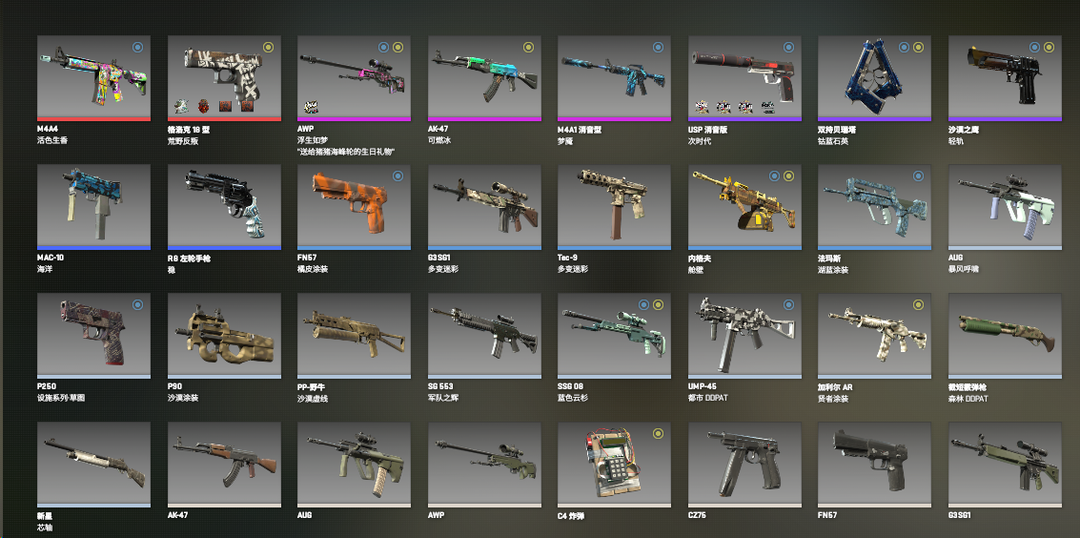Click the blue CT badge on FN57 橘皮涂装

[398, 176]
